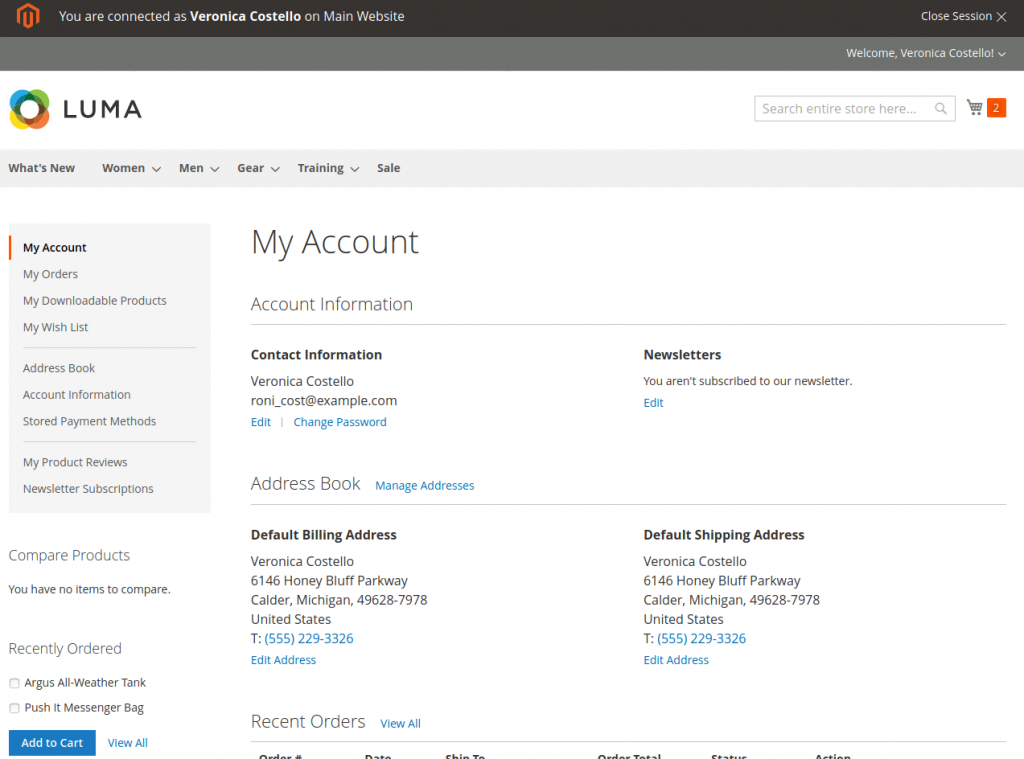Click View All under Recently Ordered
1024x759 pixels.
pyautogui.click(x=127, y=743)
